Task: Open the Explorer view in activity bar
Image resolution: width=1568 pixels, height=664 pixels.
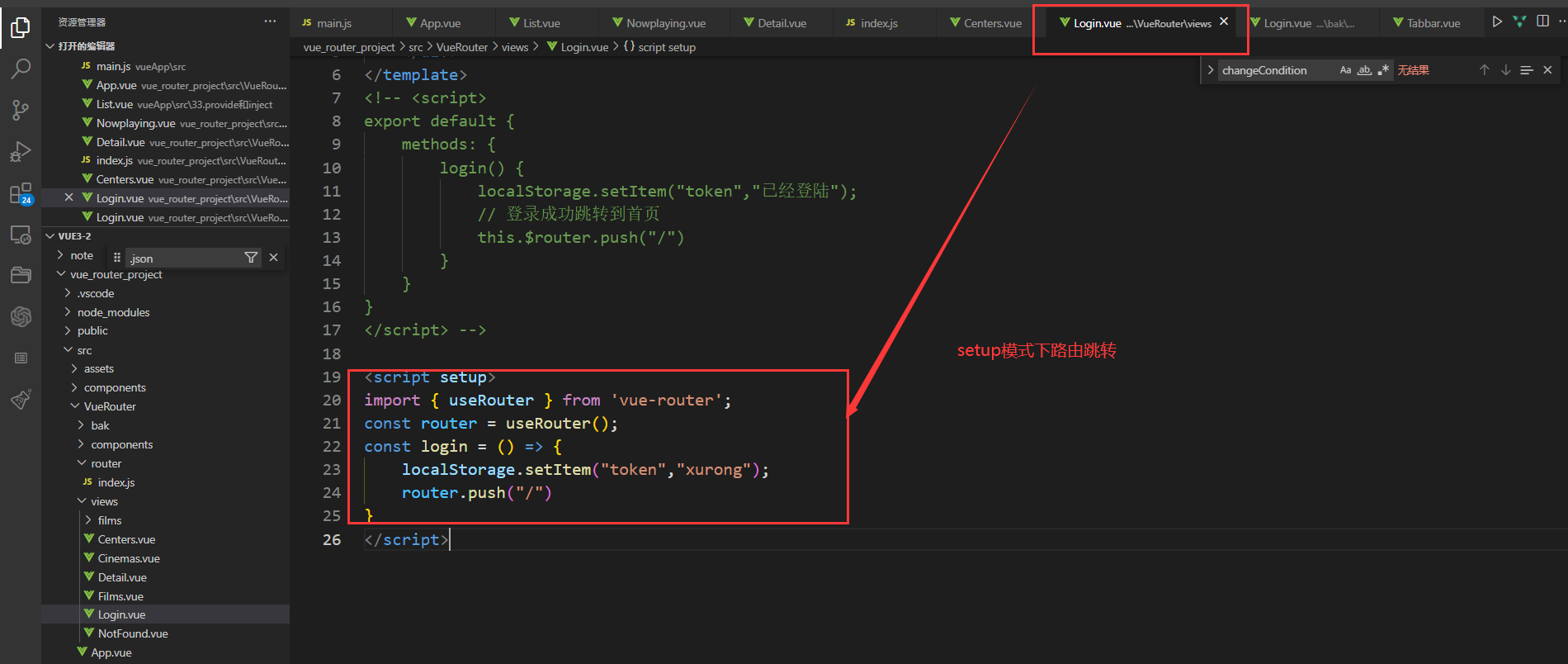Action: pyautogui.click(x=21, y=28)
